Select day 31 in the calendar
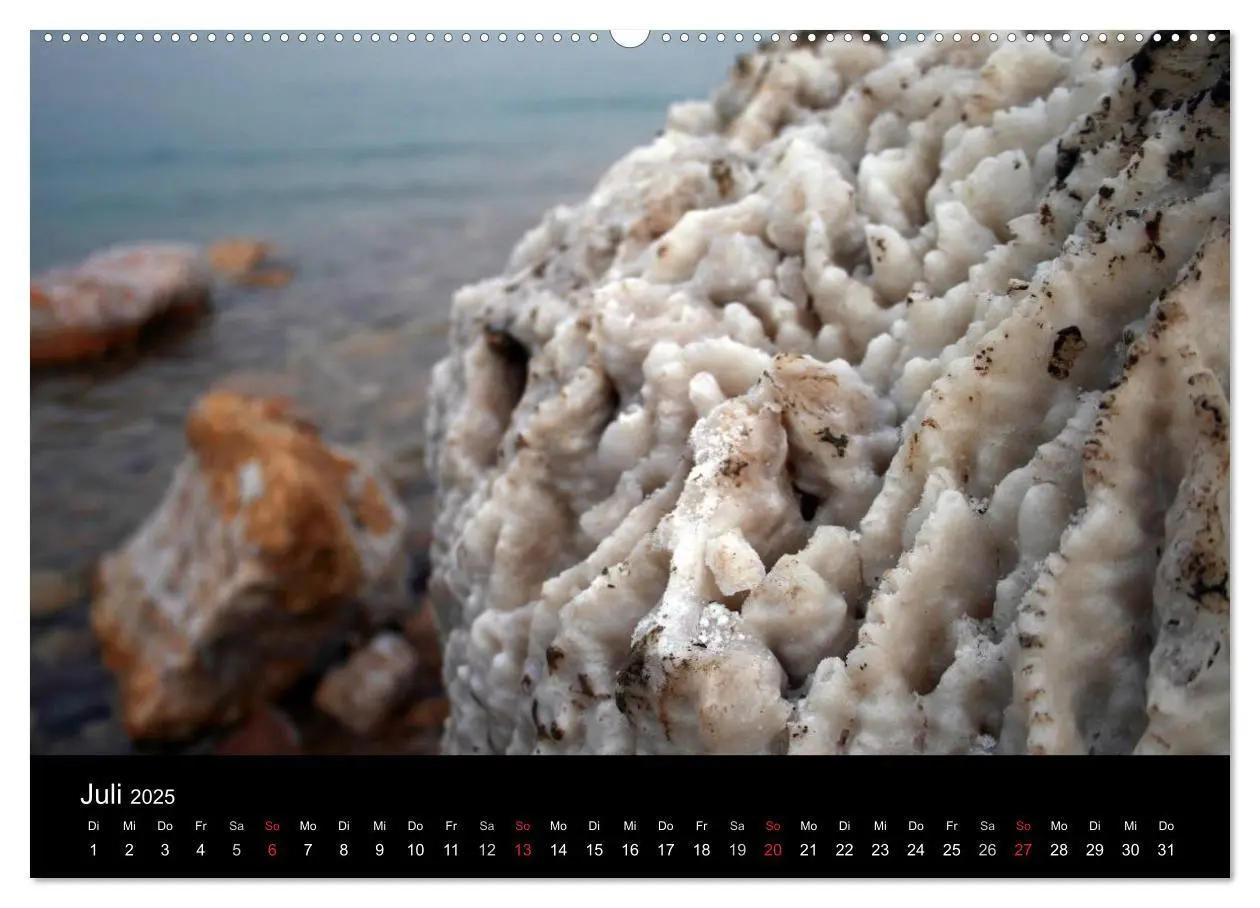Image resolution: width=1260 pixels, height=908 pixels. pos(1166,850)
